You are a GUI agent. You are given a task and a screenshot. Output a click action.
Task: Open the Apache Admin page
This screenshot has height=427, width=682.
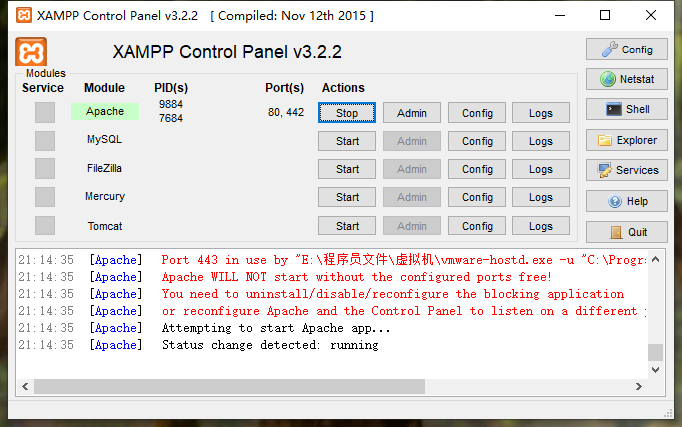point(411,113)
